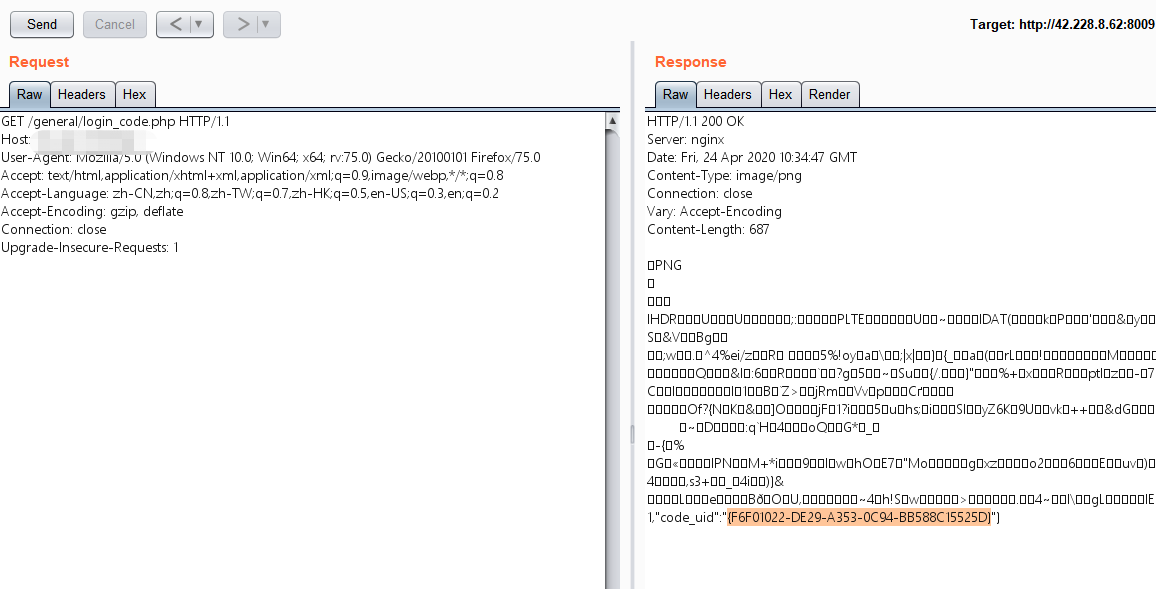The image size is (1156, 589).
Task: Open the Response Headers tab
Action: (728, 94)
